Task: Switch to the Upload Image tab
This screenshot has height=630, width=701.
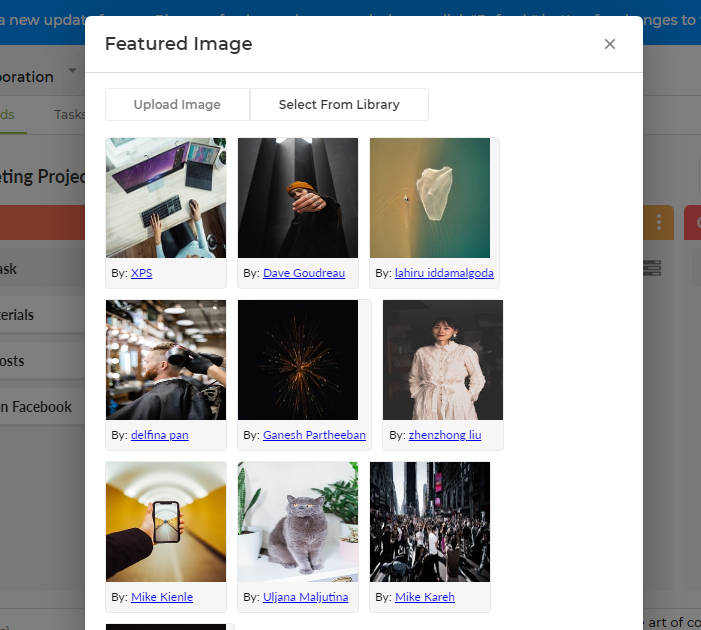Action: tap(177, 104)
